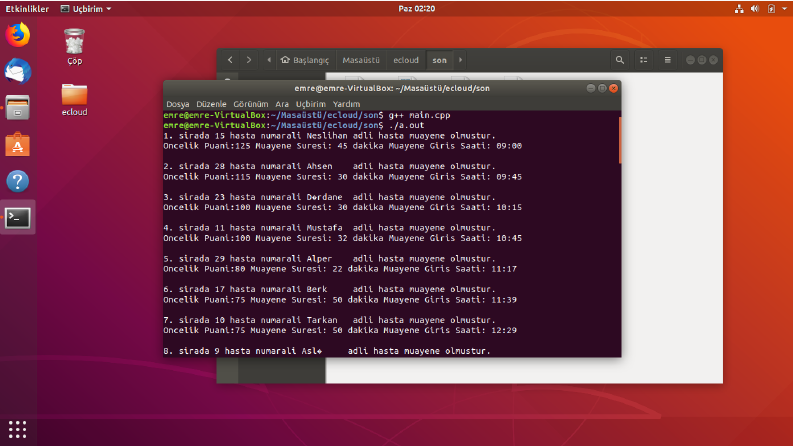Show later path segments arrow in Files
This screenshot has width=793, height=446.
(460, 60)
